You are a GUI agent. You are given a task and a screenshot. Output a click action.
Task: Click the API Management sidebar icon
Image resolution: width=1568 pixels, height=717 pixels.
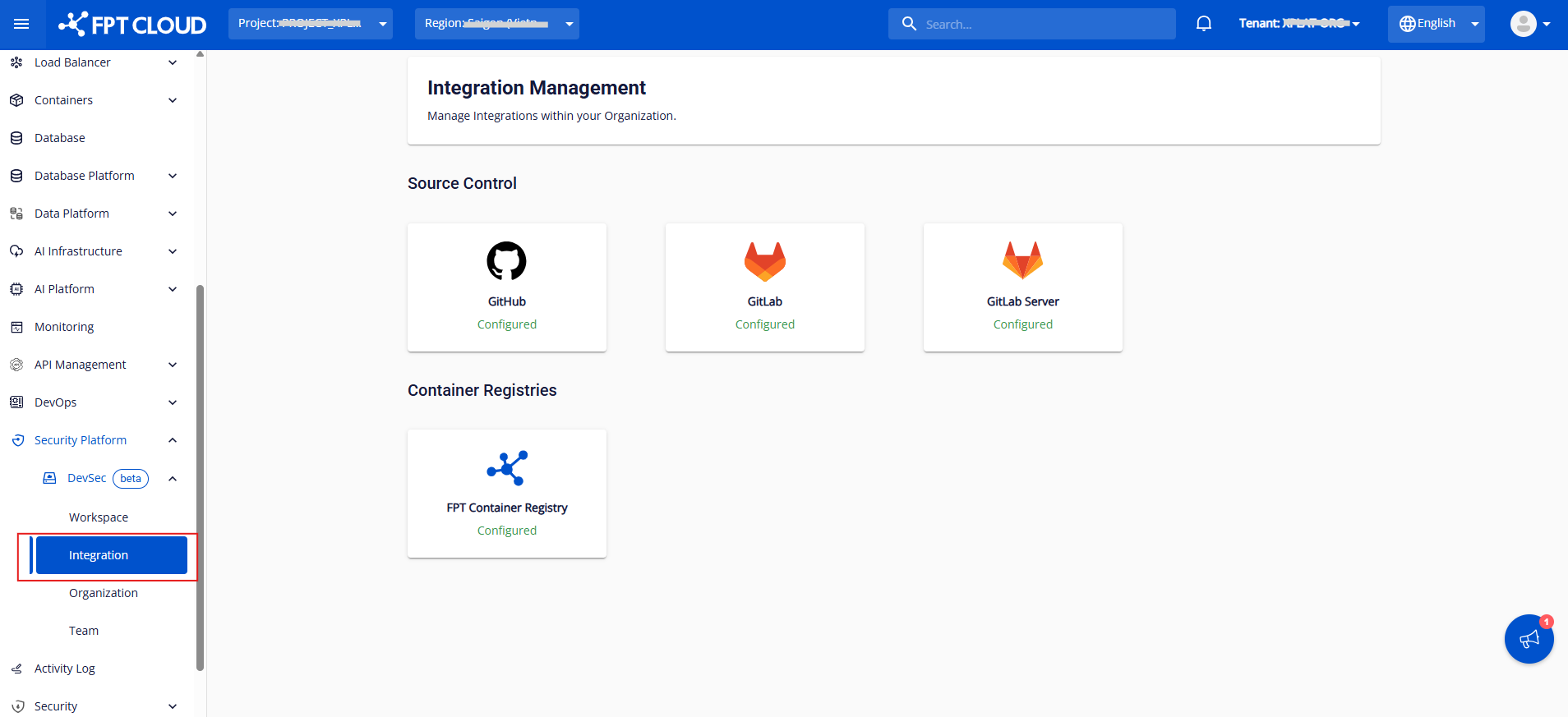[16, 365]
